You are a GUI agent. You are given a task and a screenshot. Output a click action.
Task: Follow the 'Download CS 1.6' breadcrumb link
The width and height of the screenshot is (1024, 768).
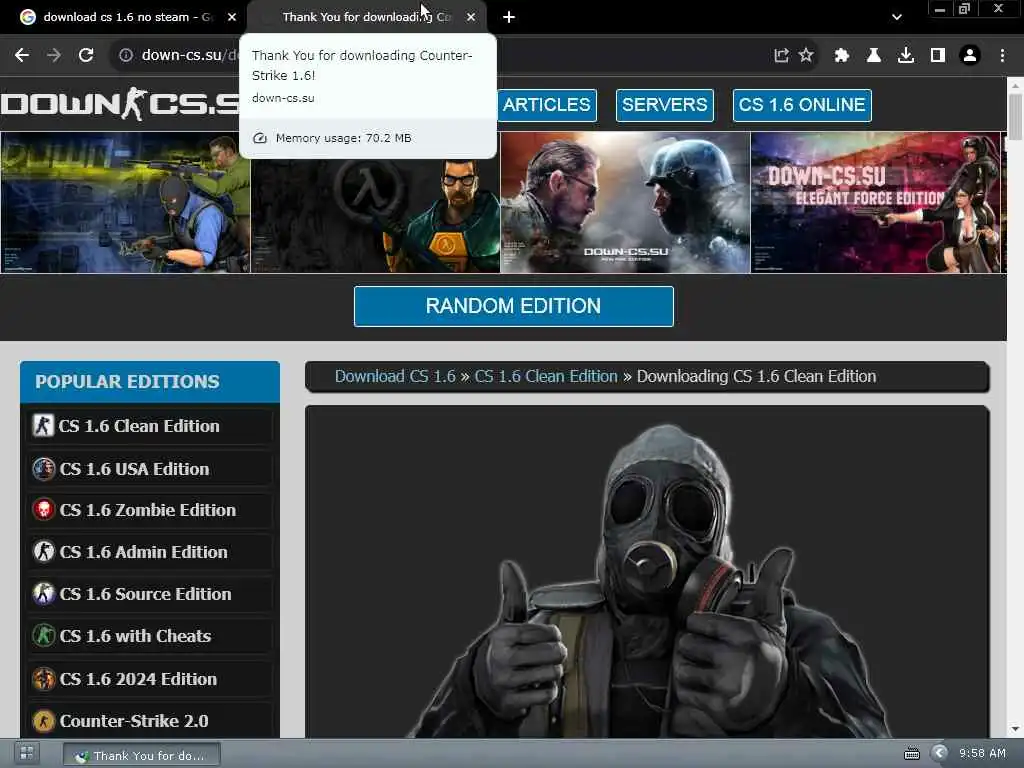[x=395, y=377]
